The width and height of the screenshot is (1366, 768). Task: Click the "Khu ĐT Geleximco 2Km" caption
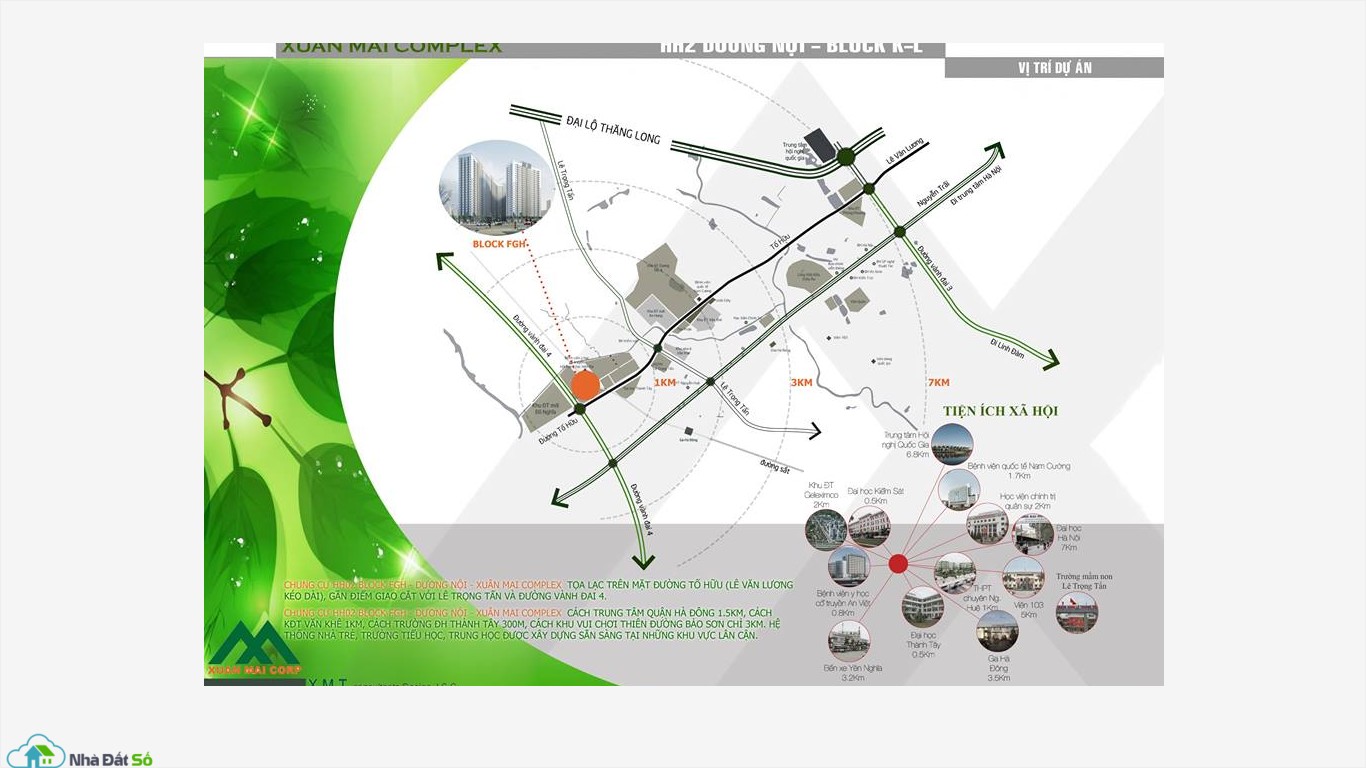[x=822, y=495]
